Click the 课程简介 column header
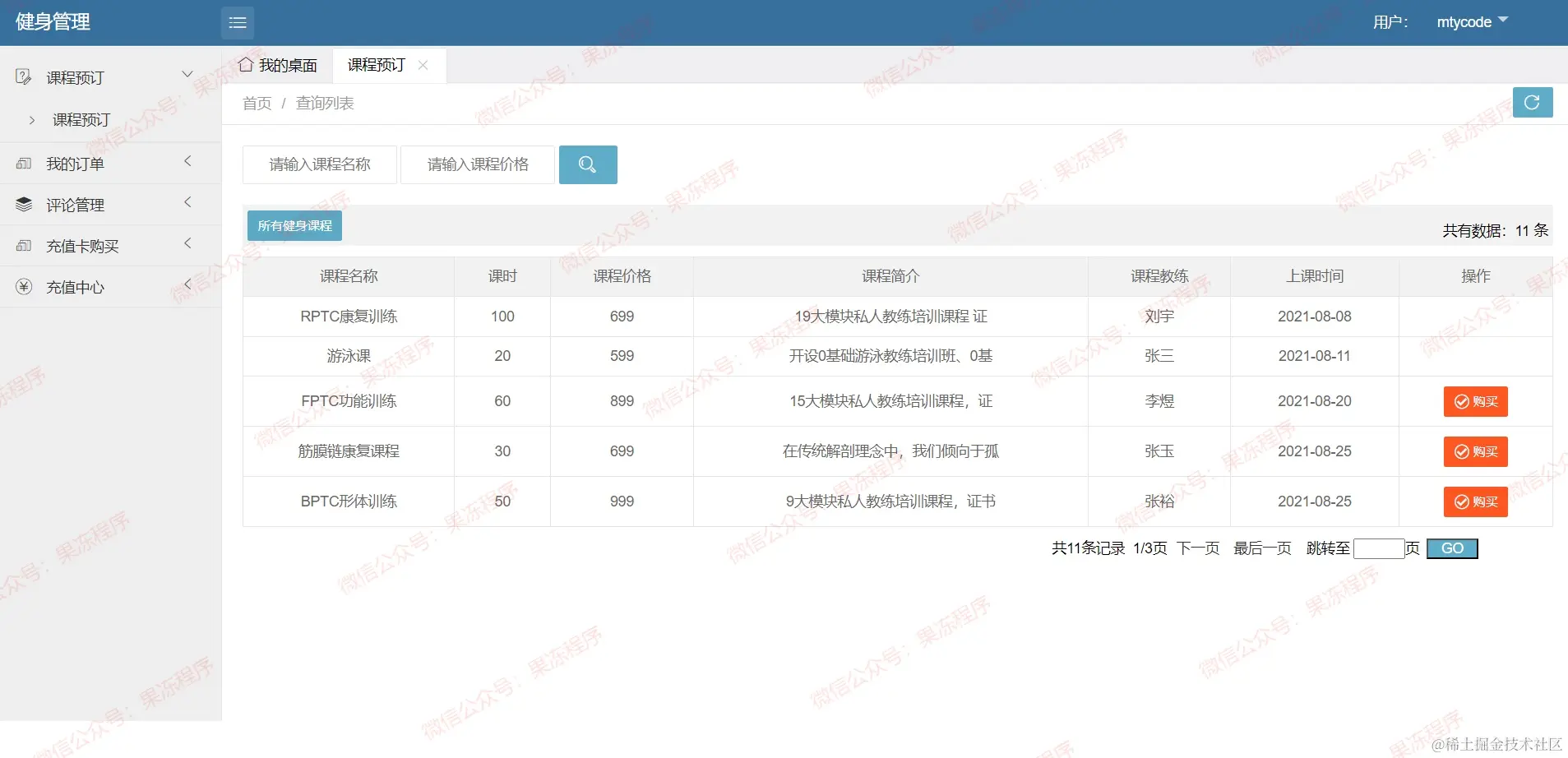The width and height of the screenshot is (1568, 758). pos(890,276)
